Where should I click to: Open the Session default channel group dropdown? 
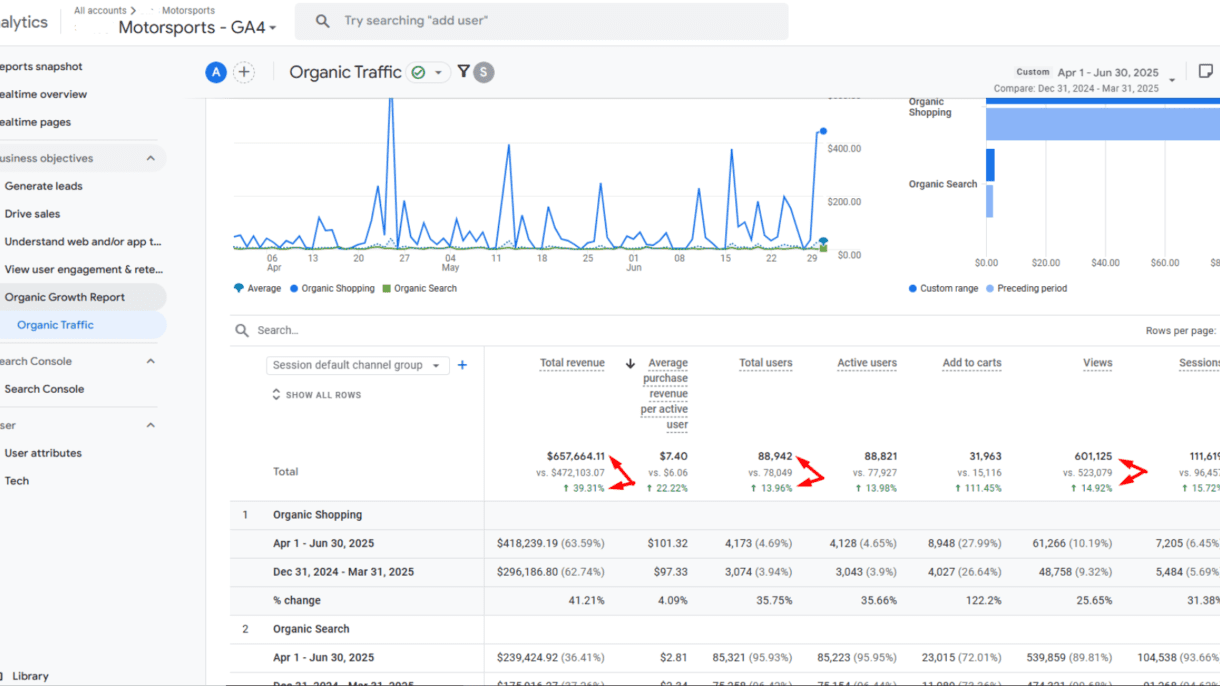(x=357, y=365)
